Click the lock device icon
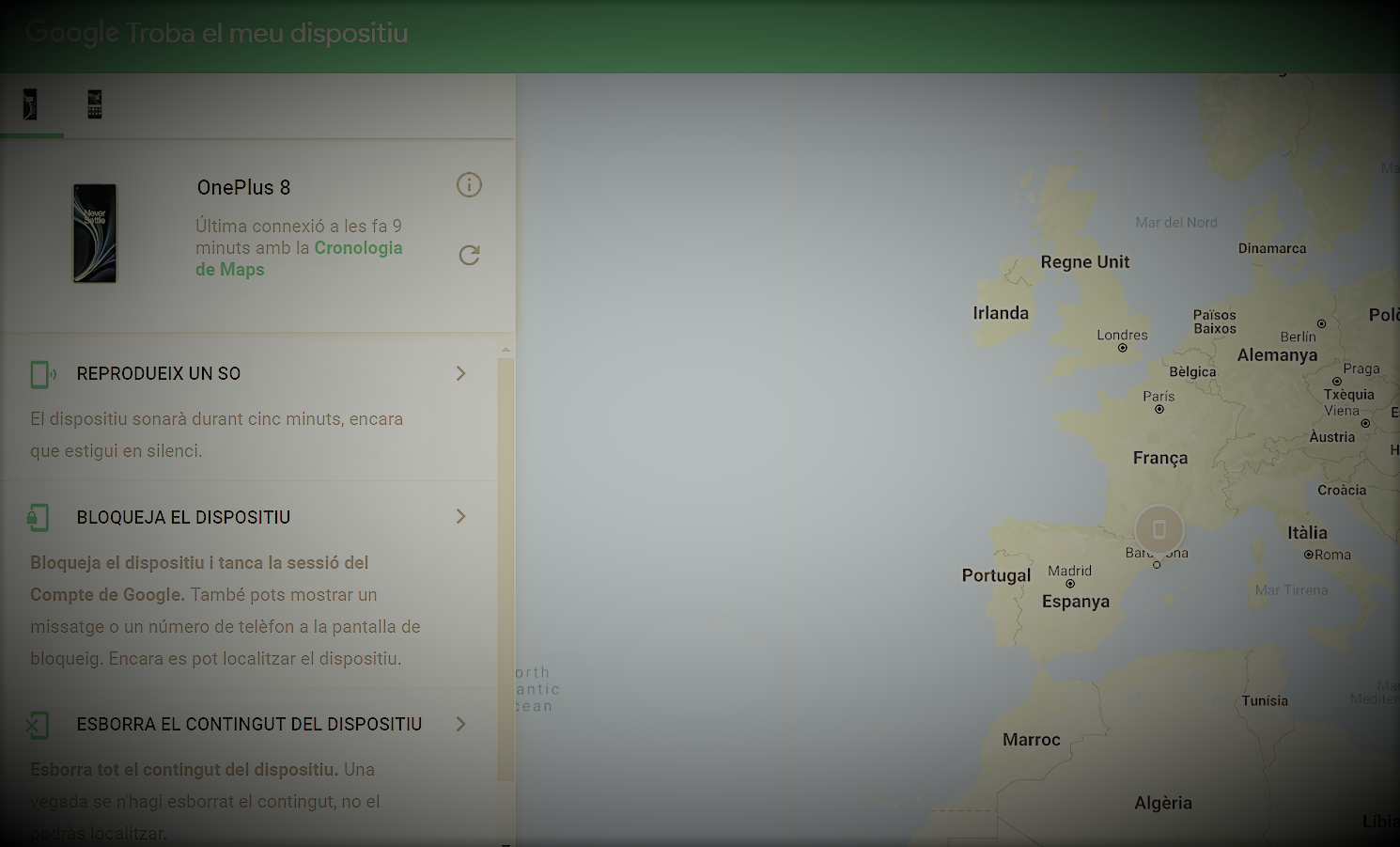 (38, 517)
